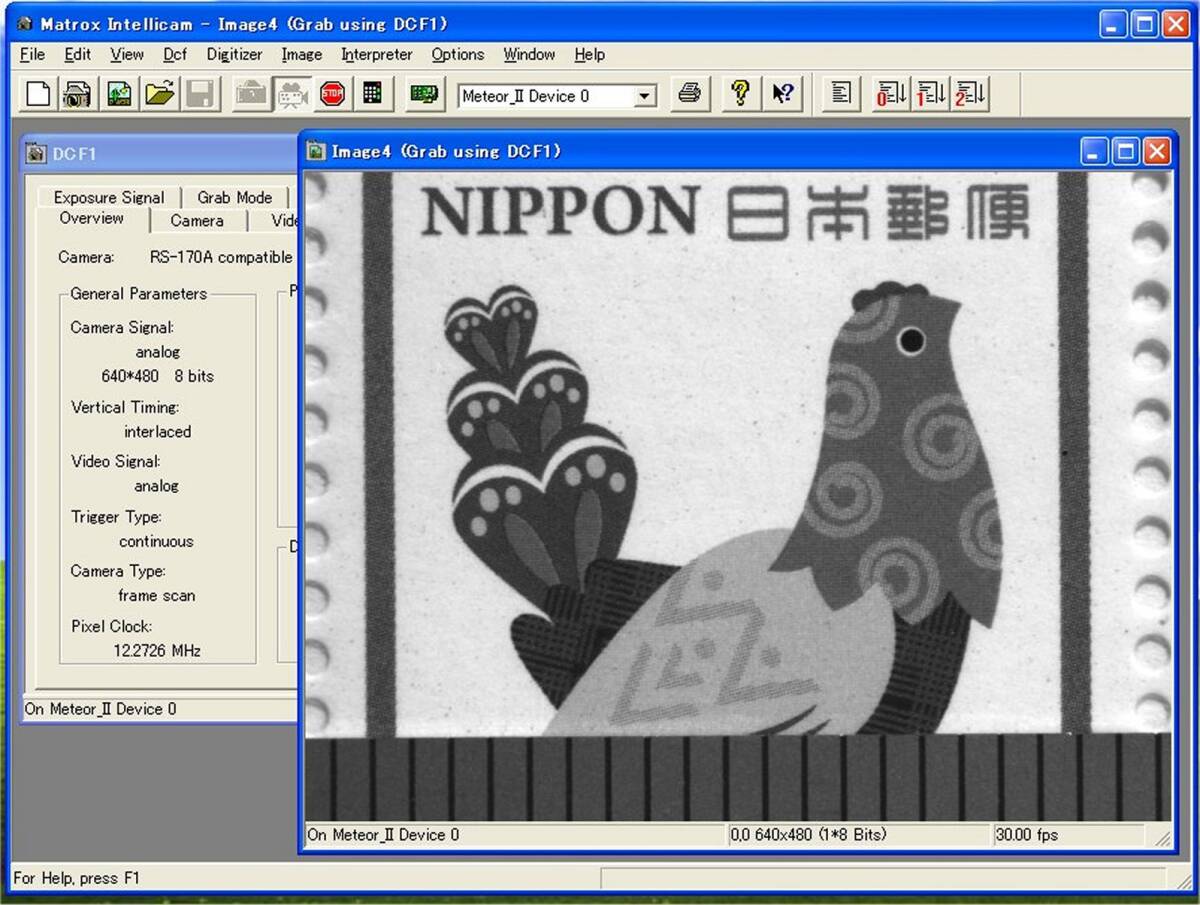Screen dimensions: 1200x905
Task: Click the Print icon in toolbar
Action: point(689,95)
